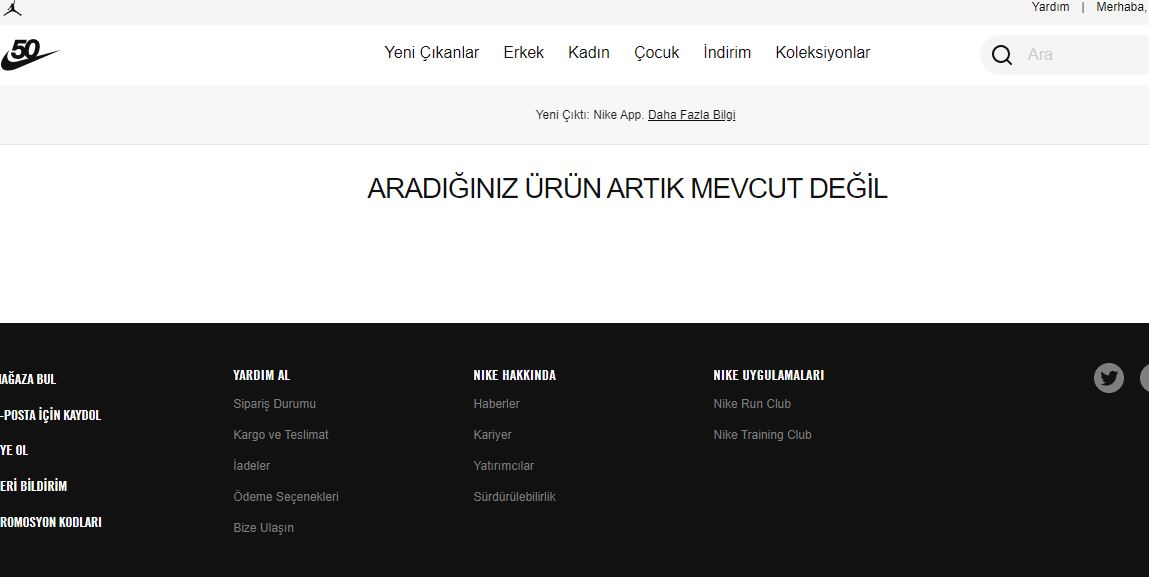This screenshot has height=577, width=1149.
Task: Go to the Nike 50 swoosh home logo
Action: [29, 55]
